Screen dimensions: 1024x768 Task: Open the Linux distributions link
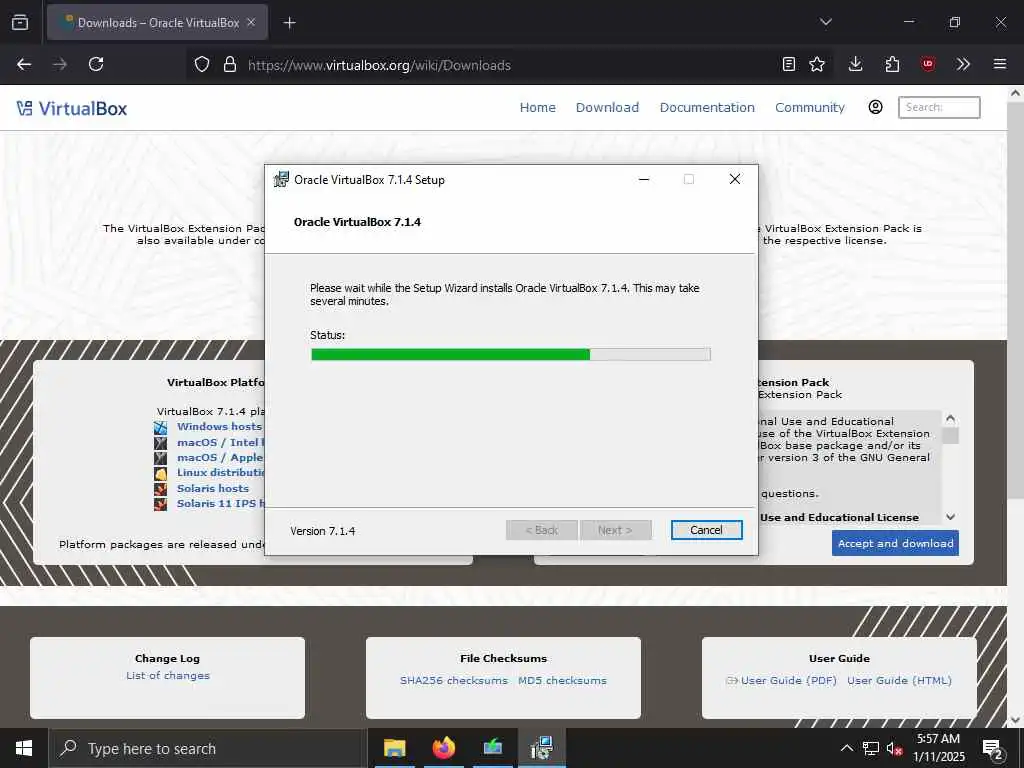(221, 472)
